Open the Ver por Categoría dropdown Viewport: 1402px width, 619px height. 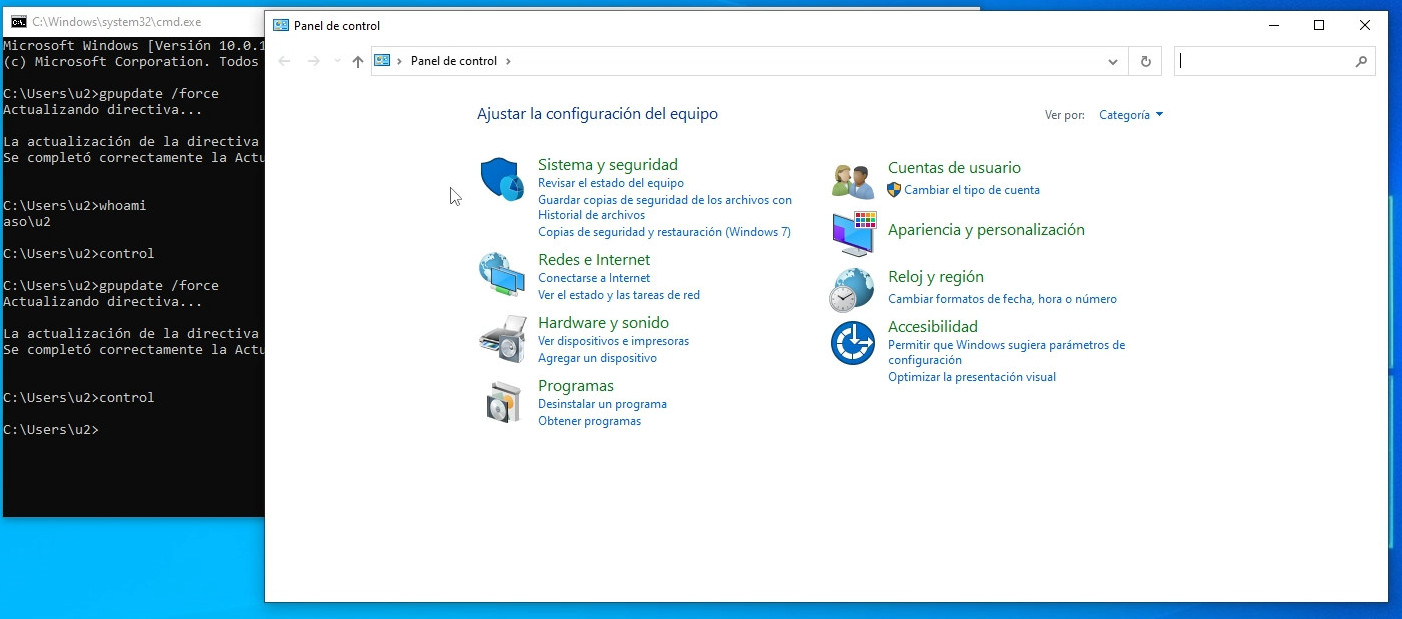[x=1130, y=115]
